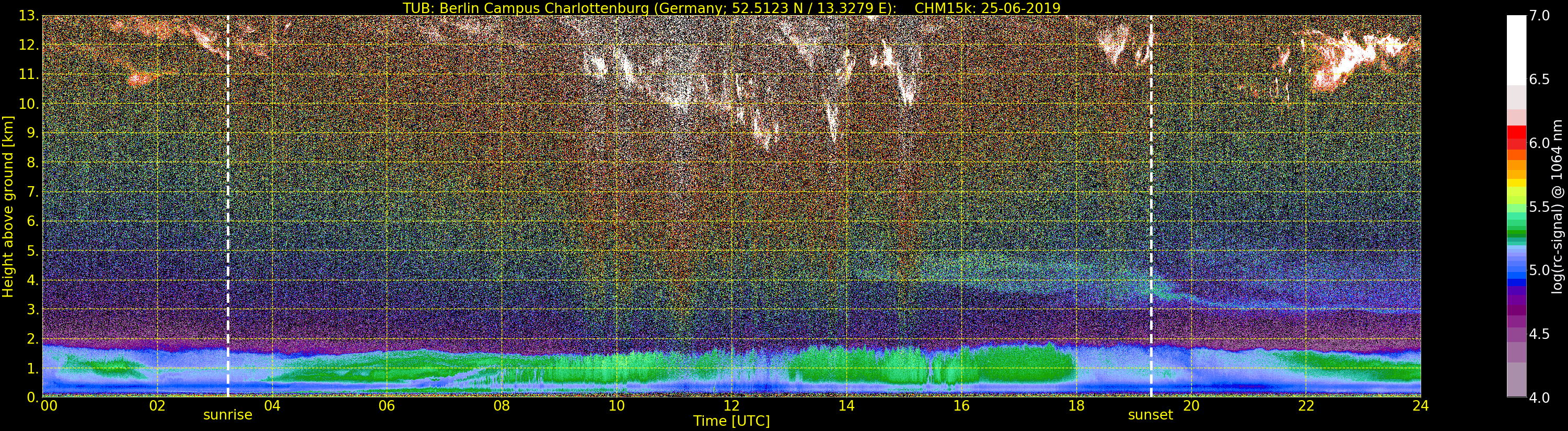
Task: Click time axis tick '00'
Action: [x=48, y=406]
